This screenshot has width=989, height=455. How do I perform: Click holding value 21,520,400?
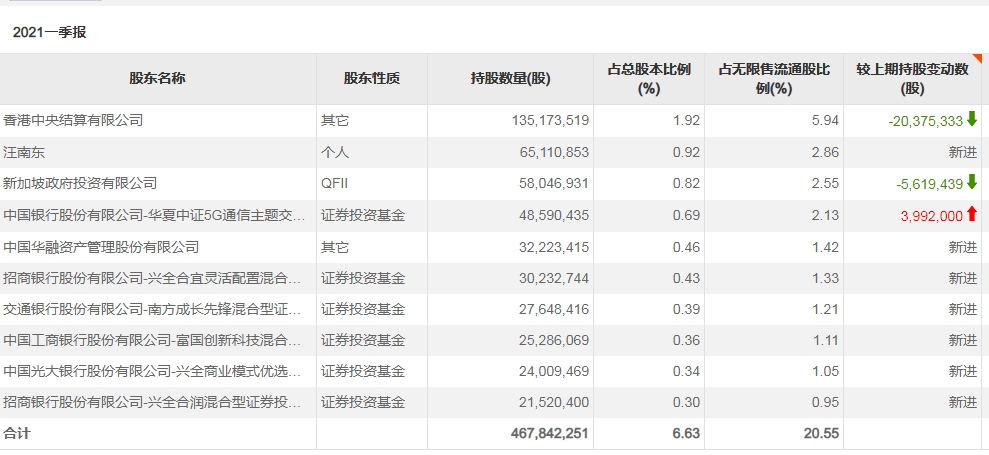click(554, 402)
